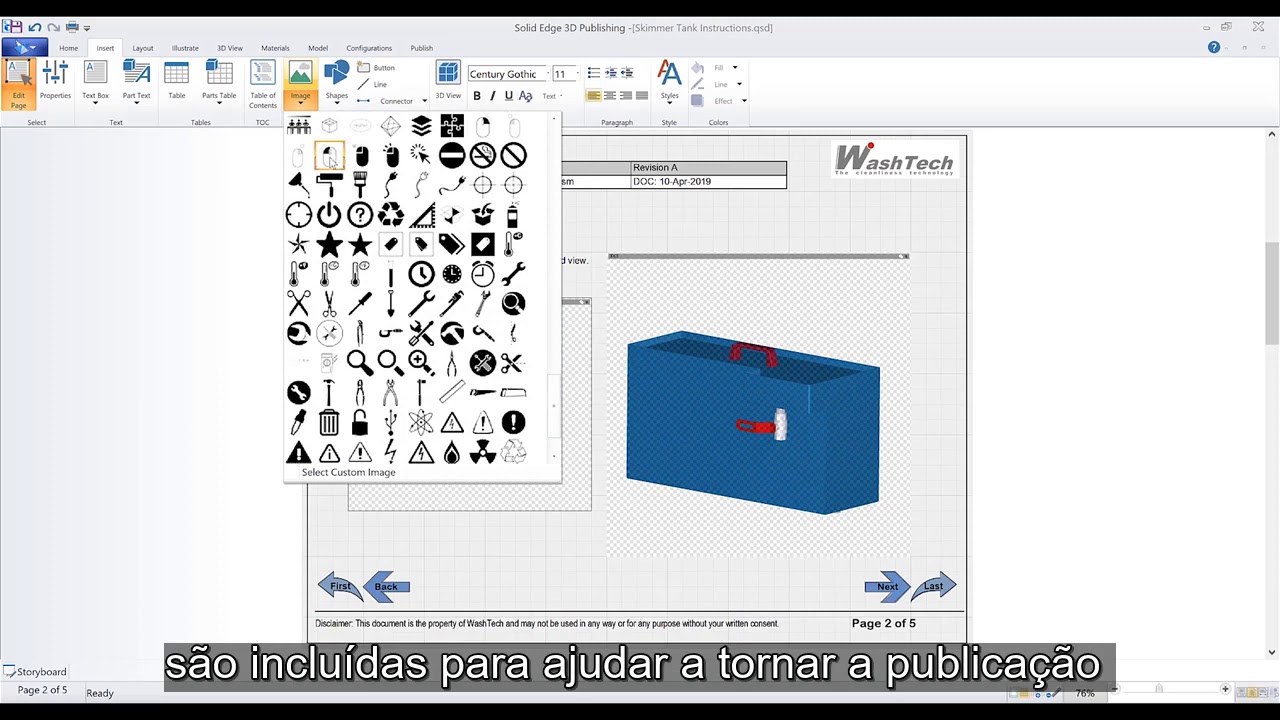Image resolution: width=1280 pixels, height=720 pixels.
Task: Insert a Table of Contents
Action: 263,84
